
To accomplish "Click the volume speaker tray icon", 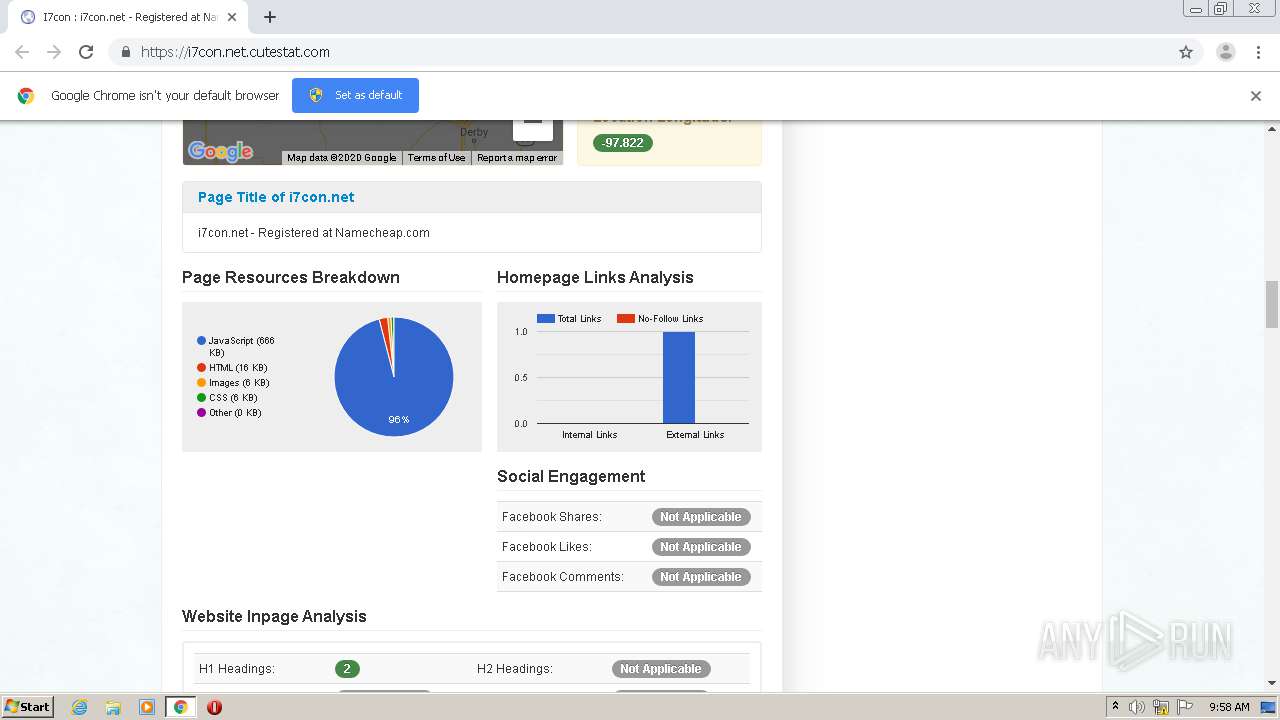I will tap(1137, 707).
